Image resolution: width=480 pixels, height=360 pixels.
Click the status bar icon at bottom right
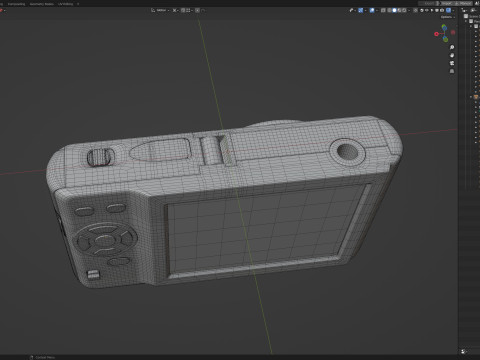click(463, 351)
